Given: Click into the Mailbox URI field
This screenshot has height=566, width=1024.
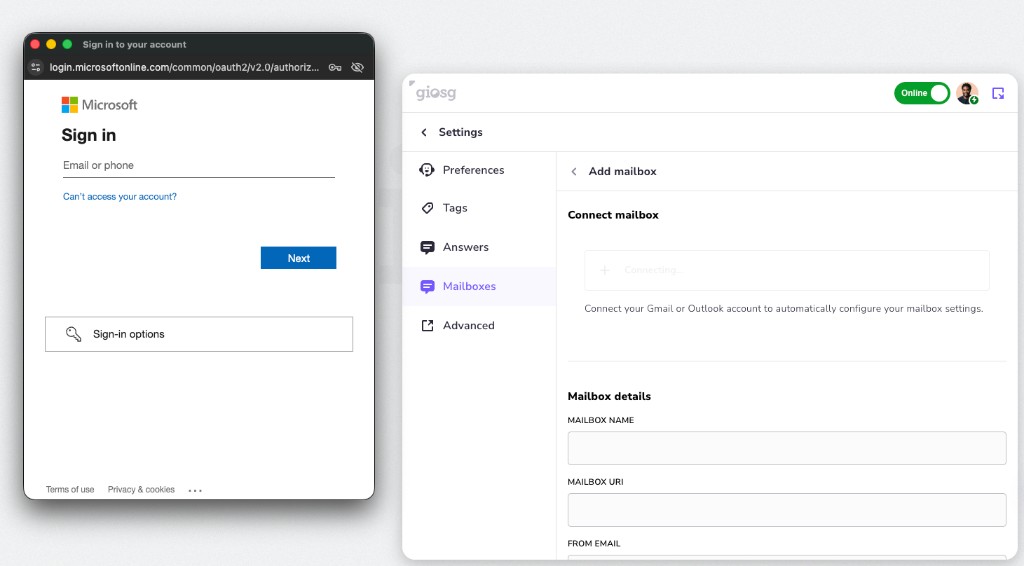Looking at the screenshot, I should [786, 510].
